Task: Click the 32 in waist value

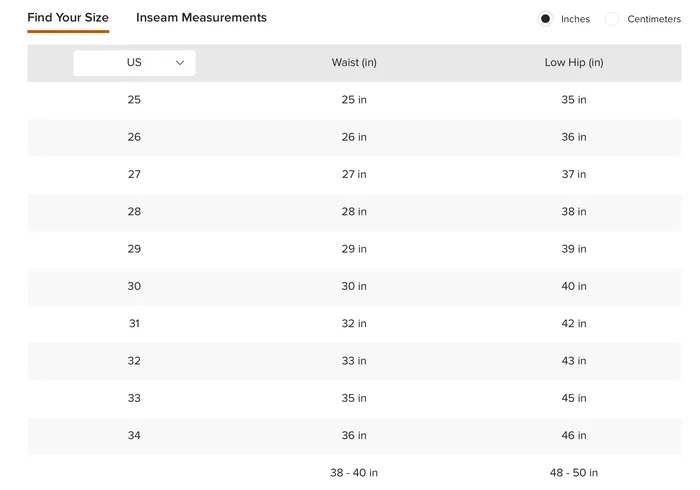Action: (x=354, y=324)
